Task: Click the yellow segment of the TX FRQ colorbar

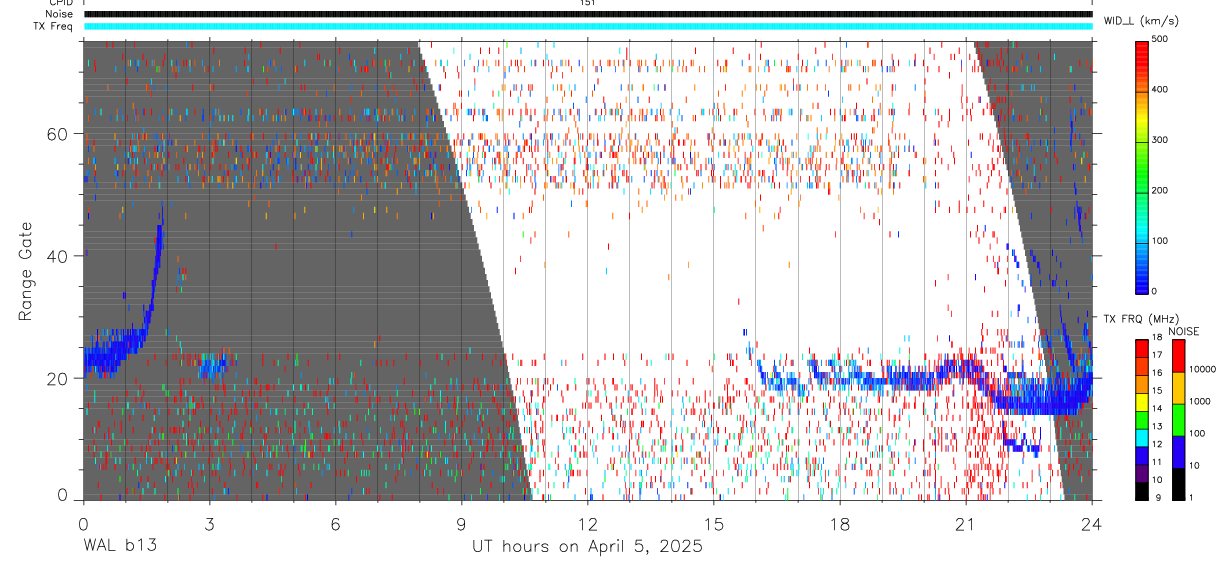Action: click(x=1142, y=402)
